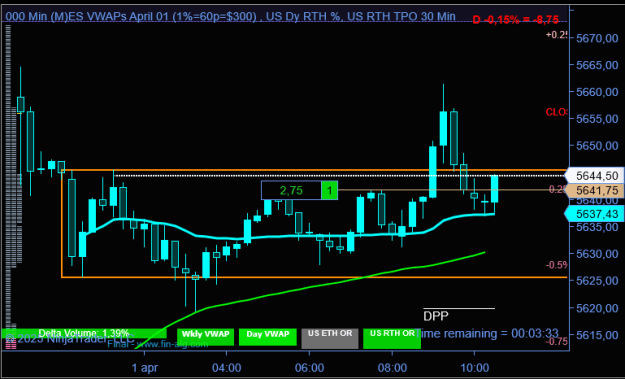625x379 pixels.
Task: Click the 1 apr date label
Action: tap(145, 367)
